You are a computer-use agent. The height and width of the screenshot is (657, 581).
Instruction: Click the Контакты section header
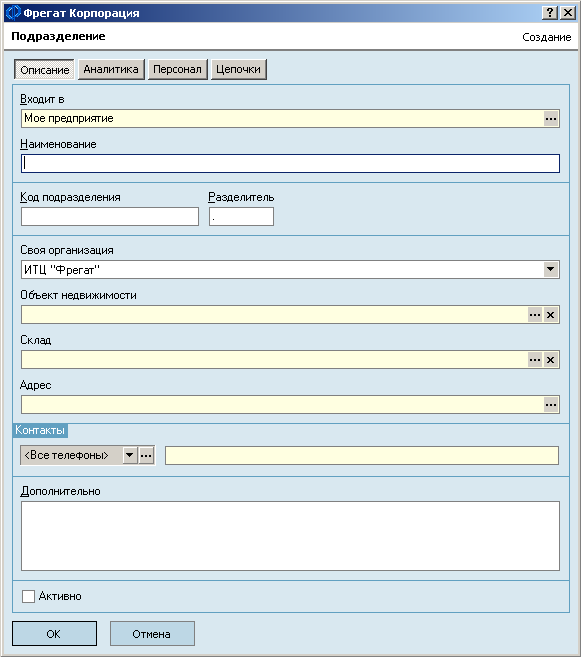point(40,430)
